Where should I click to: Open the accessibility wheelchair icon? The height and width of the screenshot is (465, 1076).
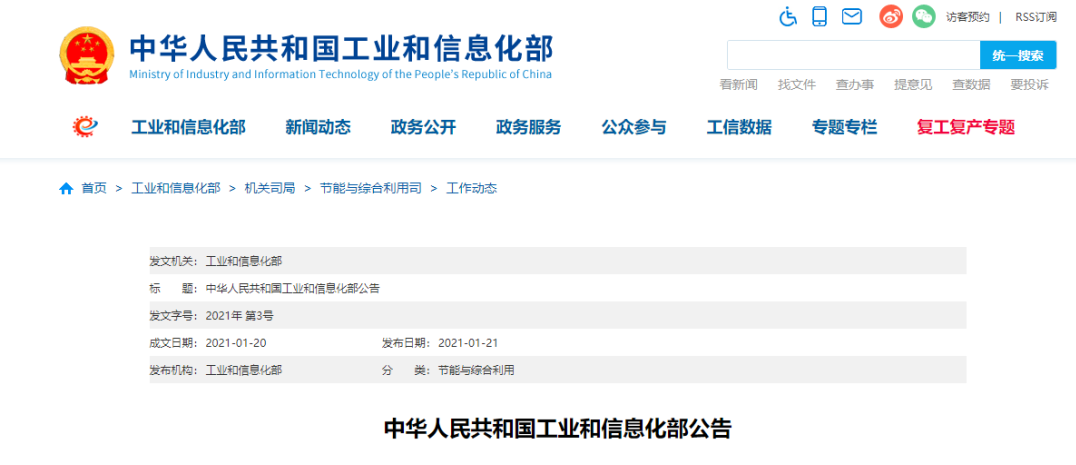pos(788,16)
